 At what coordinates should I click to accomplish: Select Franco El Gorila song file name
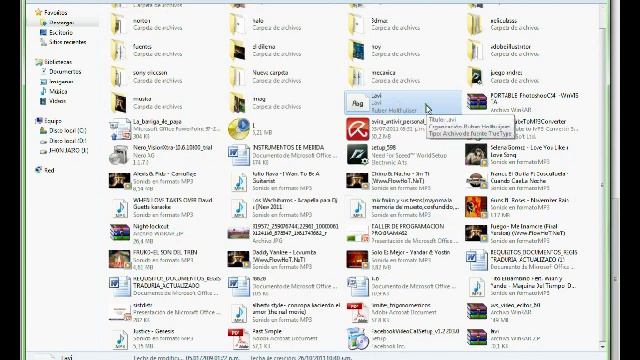[x=529, y=178]
